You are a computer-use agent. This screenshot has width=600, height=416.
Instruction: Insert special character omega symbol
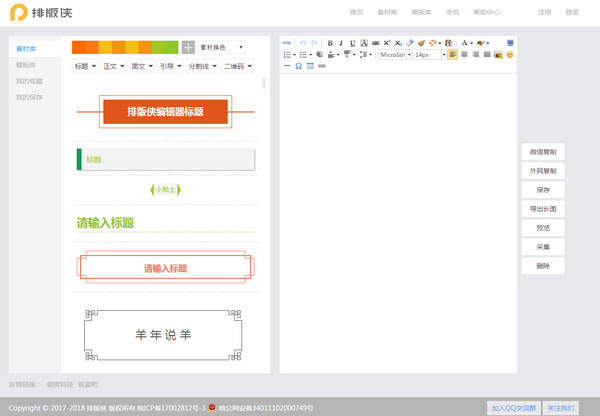click(298, 66)
